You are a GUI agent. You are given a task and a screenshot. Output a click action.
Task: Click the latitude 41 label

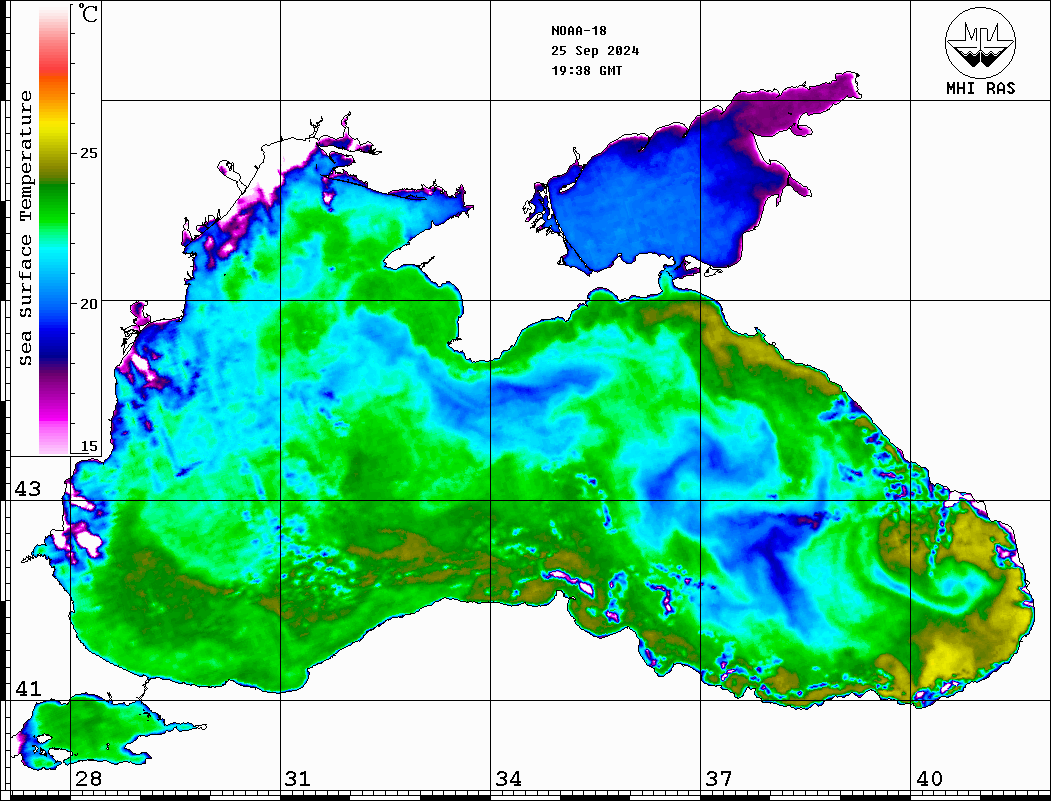[27, 689]
